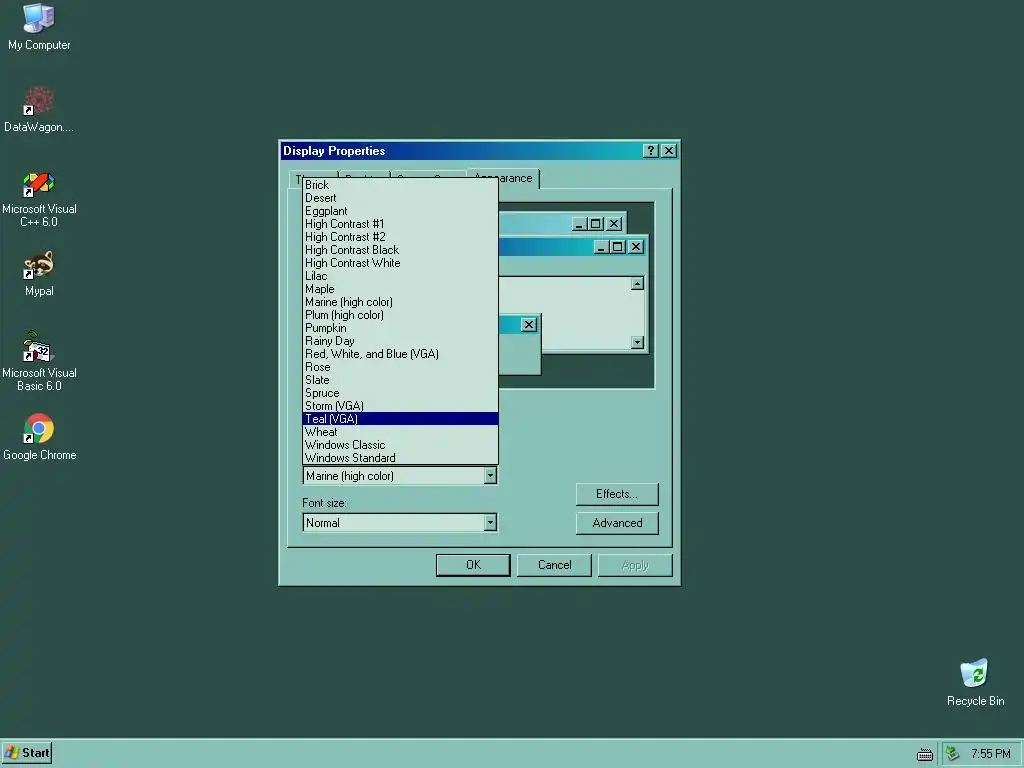Click preview active window maximize button
Screen dimensions: 1024x768
coord(618,247)
